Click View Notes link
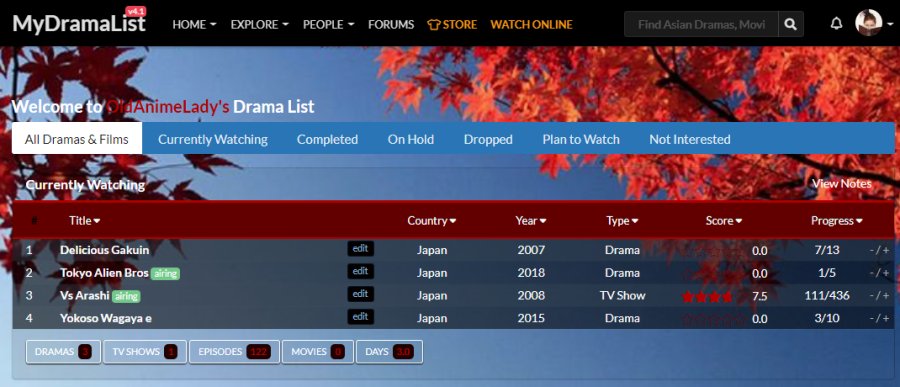 click(x=842, y=184)
